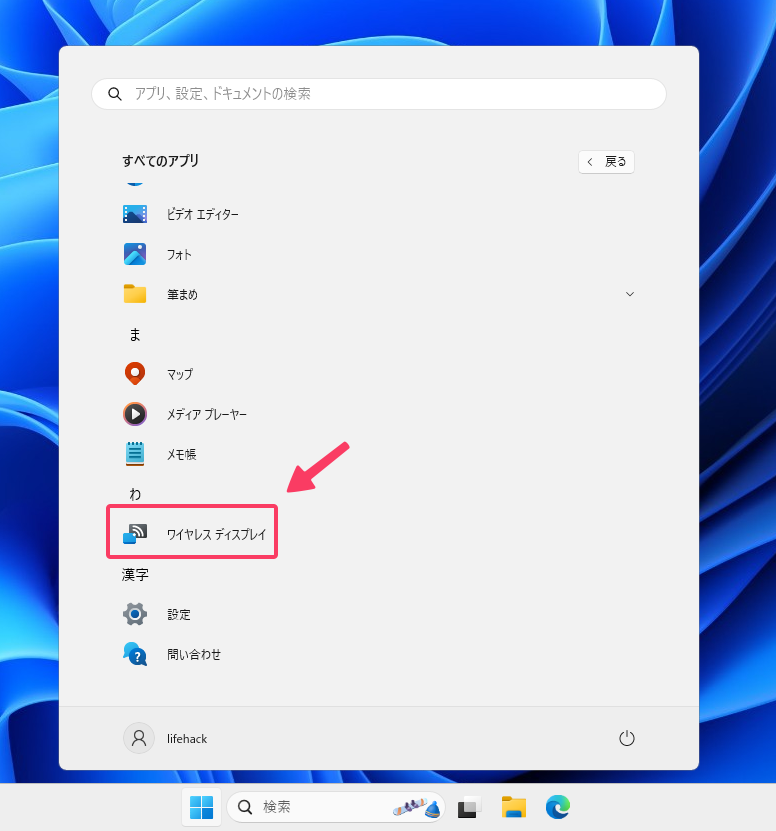This screenshot has height=831, width=776.
Task: Open File Explorer from the taskbar
Action: tap(514, 807)
